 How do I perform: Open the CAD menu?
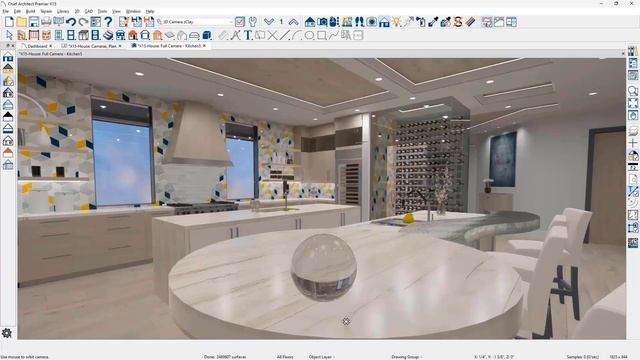[x=89, y=11]
